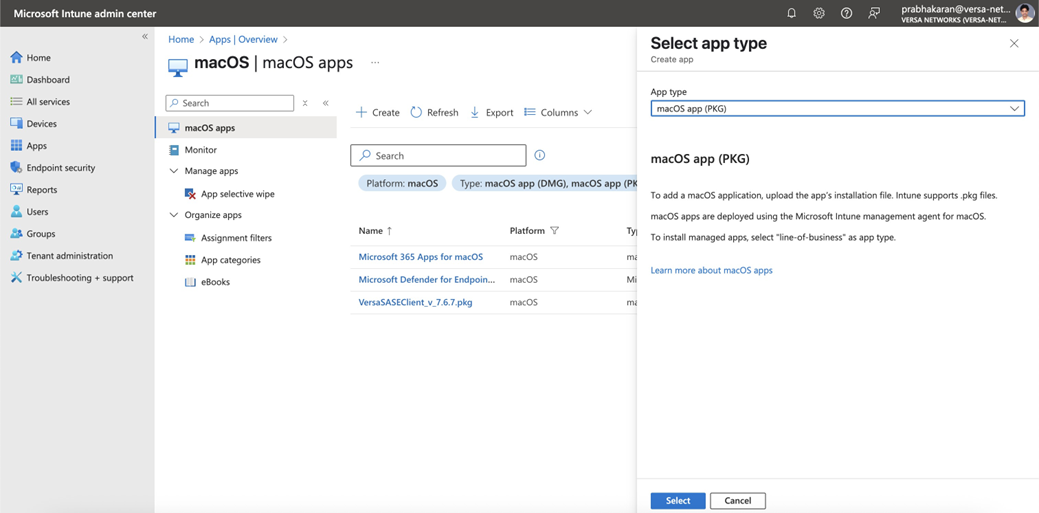Click the Troubleshooting + support icon
This screenshot has height=513, width=1039.
click(17, 278)
